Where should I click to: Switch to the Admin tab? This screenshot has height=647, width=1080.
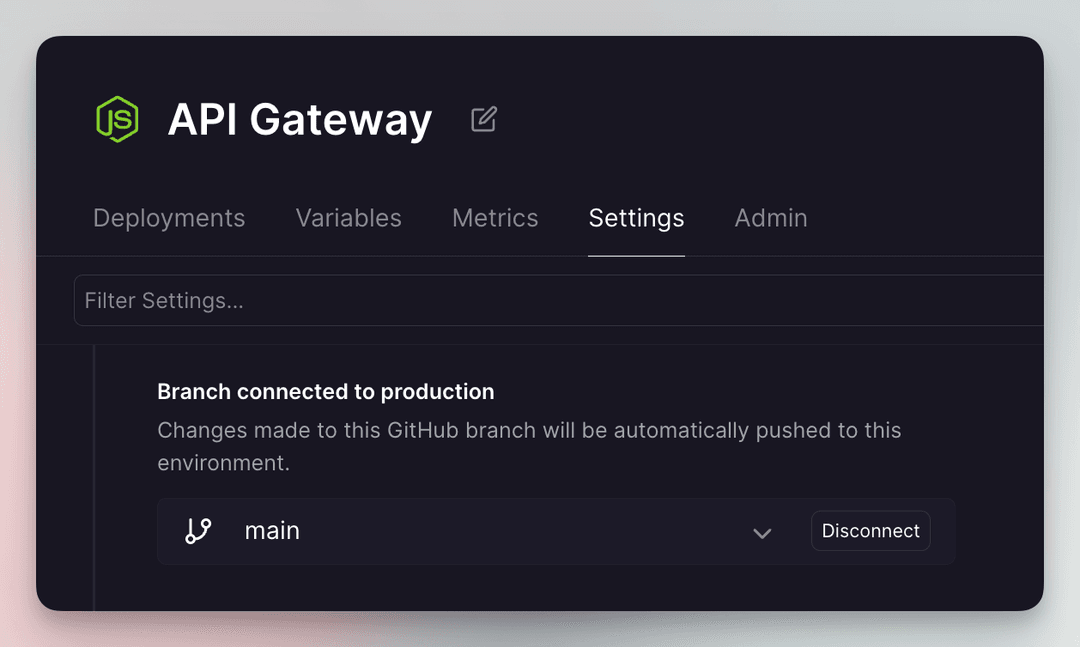point(770,218)
